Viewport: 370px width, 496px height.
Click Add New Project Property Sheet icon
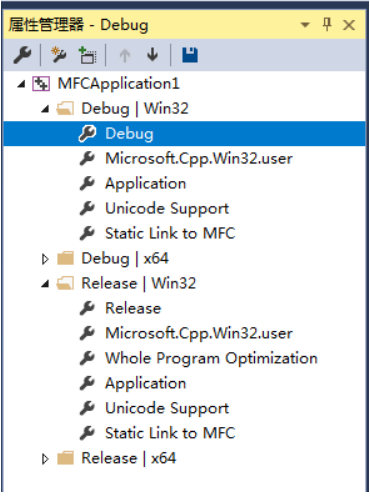(59, 55)
